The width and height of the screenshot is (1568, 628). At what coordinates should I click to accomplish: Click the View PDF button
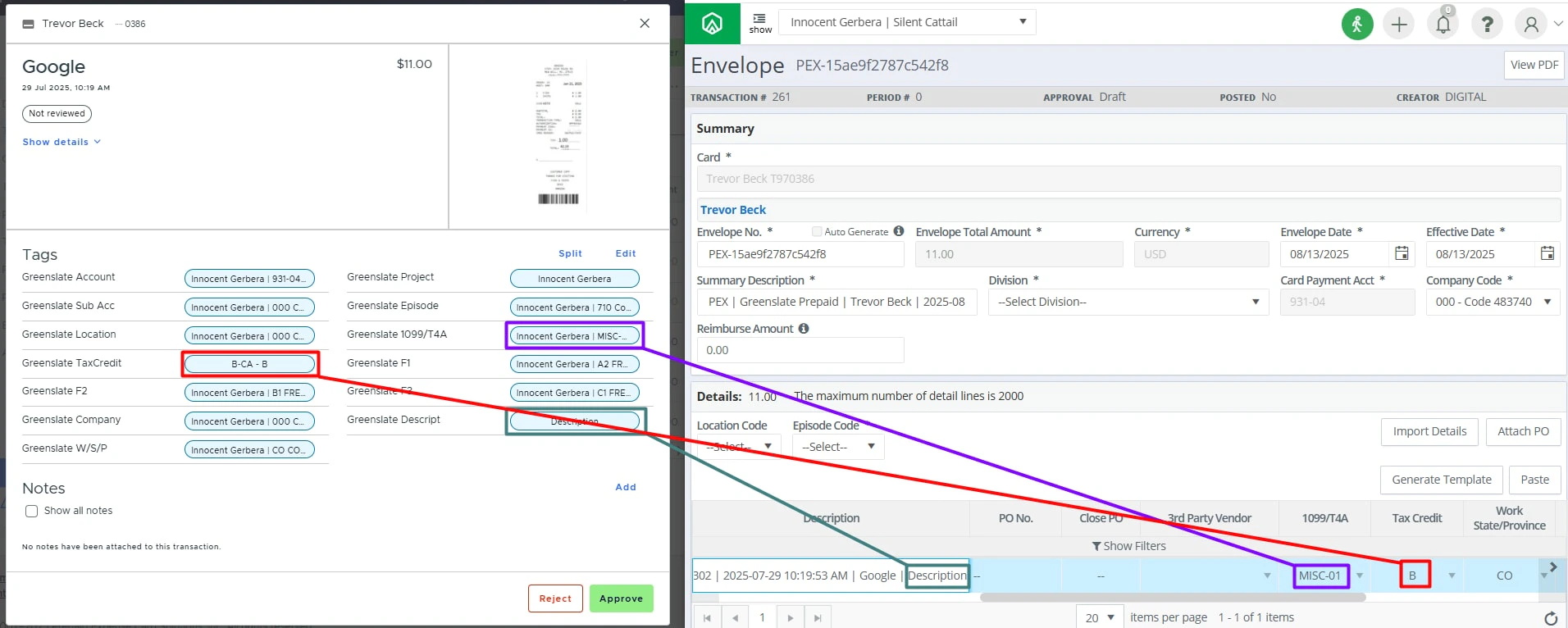[x=1534, y=65]
